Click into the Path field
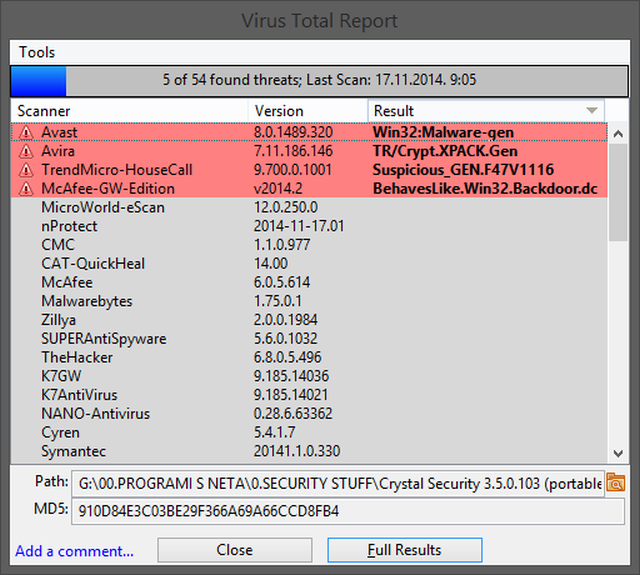 pos(338,484)
